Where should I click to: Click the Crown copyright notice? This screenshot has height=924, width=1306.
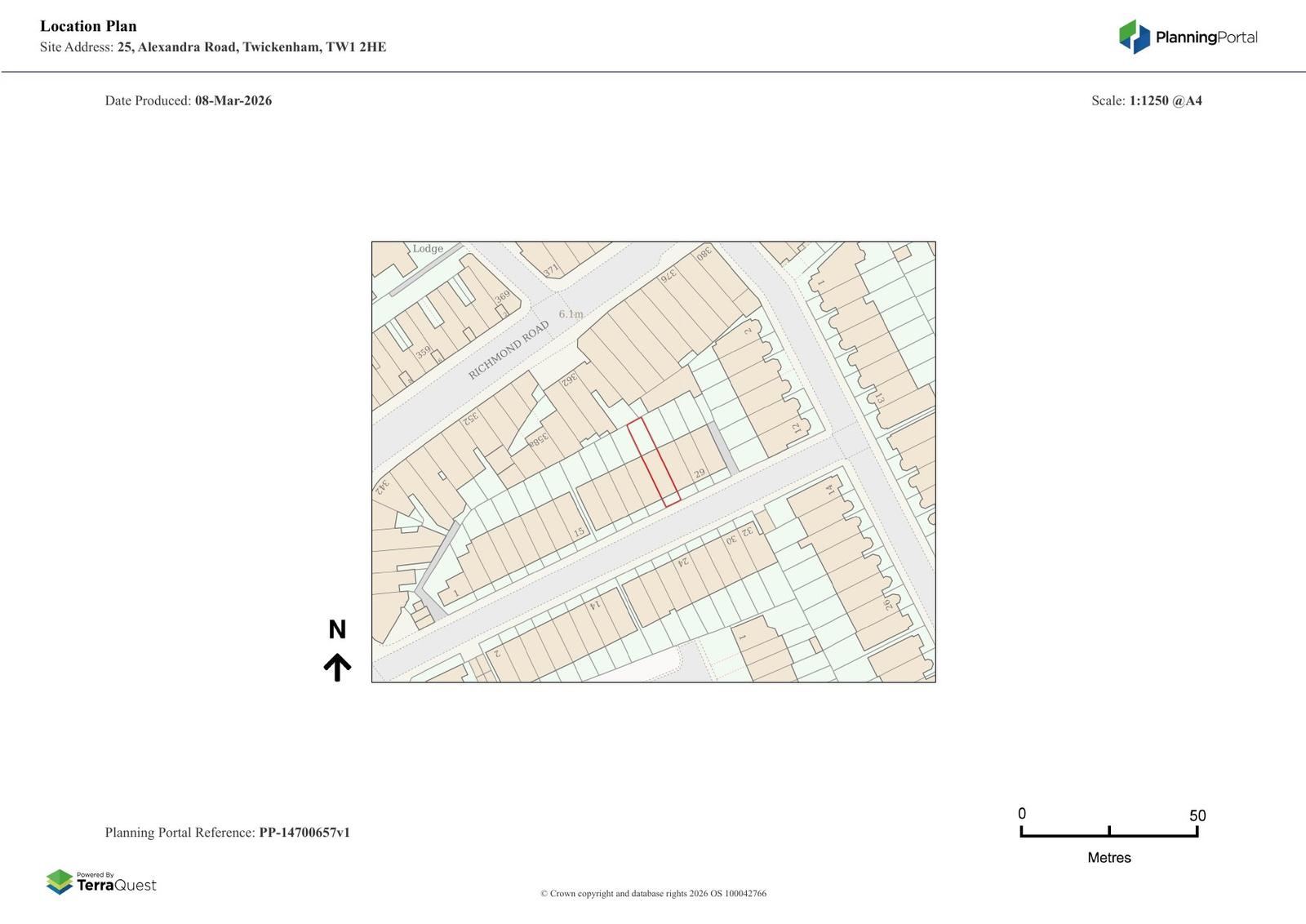click(x=653, y=894)
